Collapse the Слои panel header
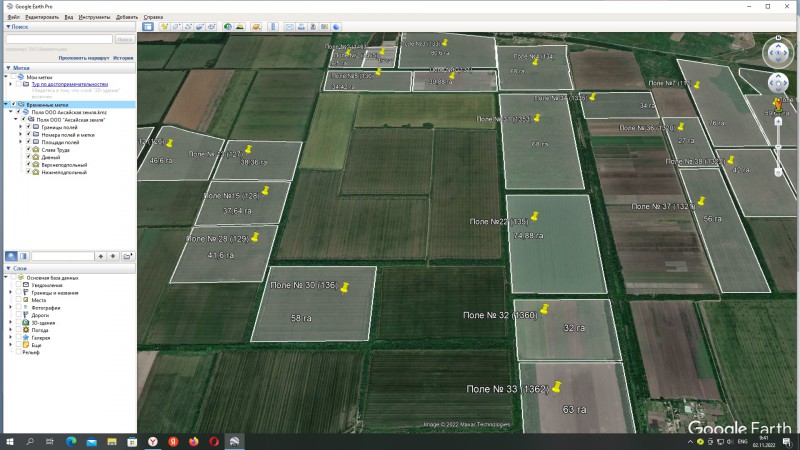The width and height of the screenshot is (800, 450). click(x=69, y=268)
